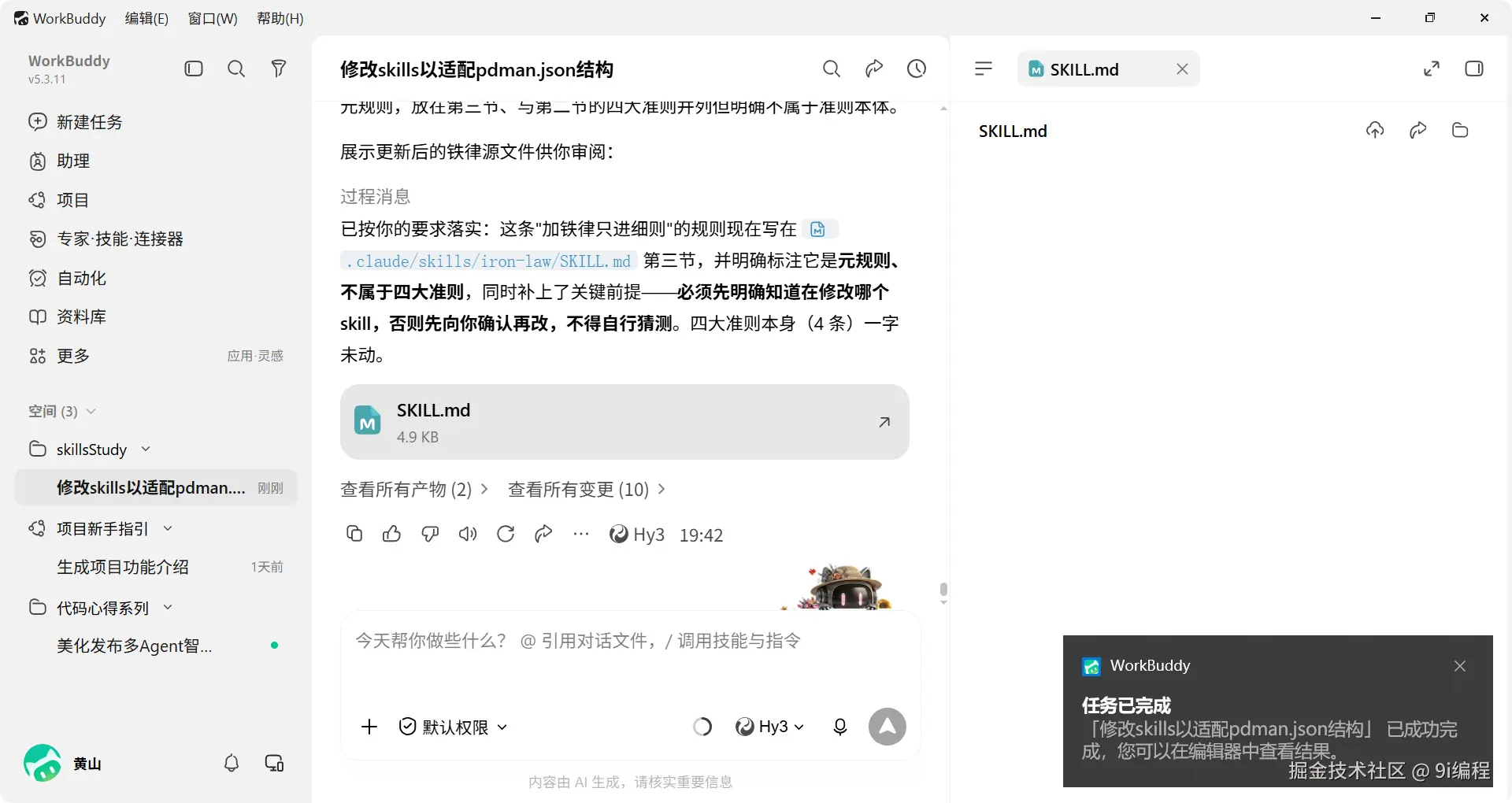Select the 修改skills以适配pdman task
1512x803 pixels.
click(x=156, y=487)
